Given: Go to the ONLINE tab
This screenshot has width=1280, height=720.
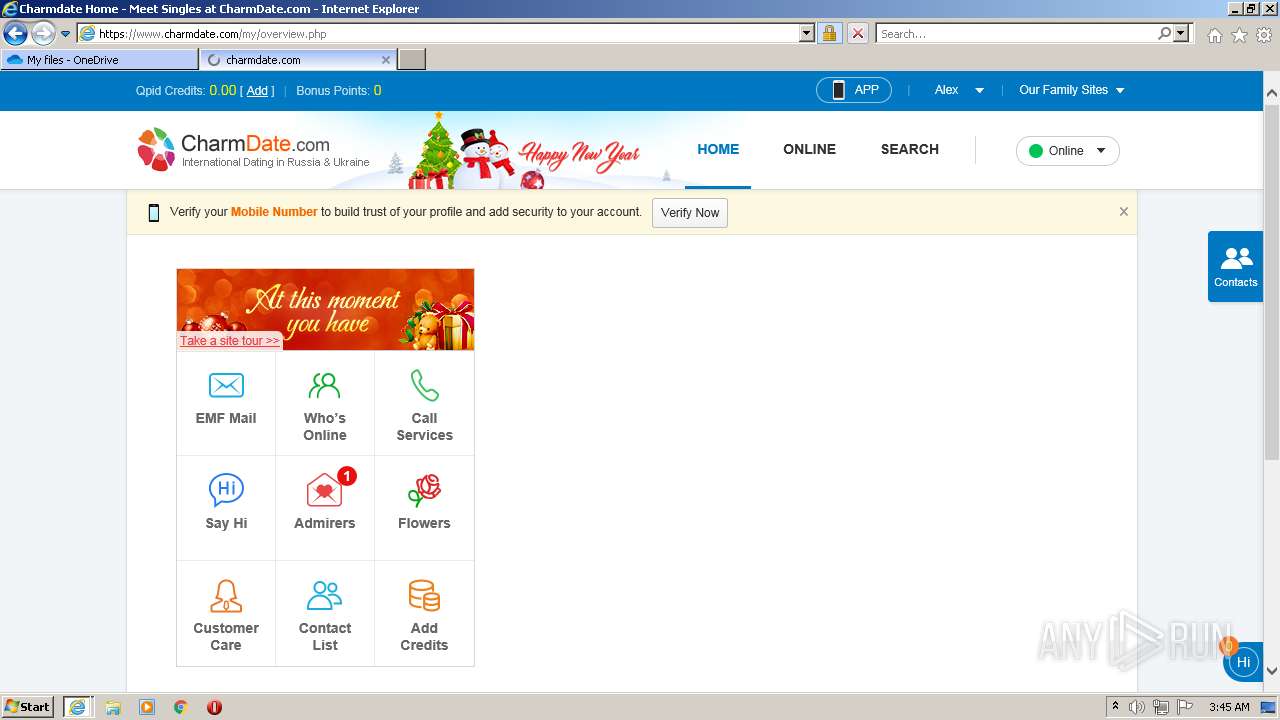Looking at the screenshot, I should (809, 149).
